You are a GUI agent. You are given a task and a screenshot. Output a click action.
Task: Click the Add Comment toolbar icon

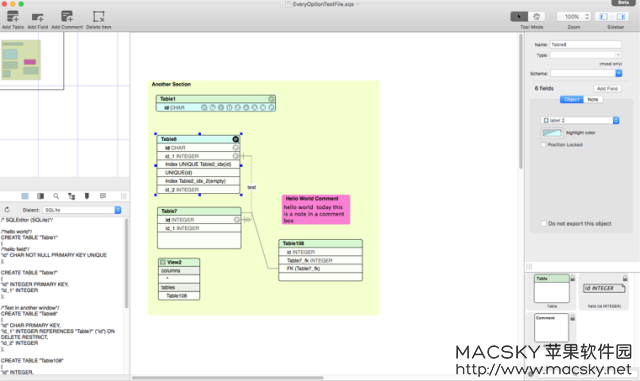(x=67, y=16)
